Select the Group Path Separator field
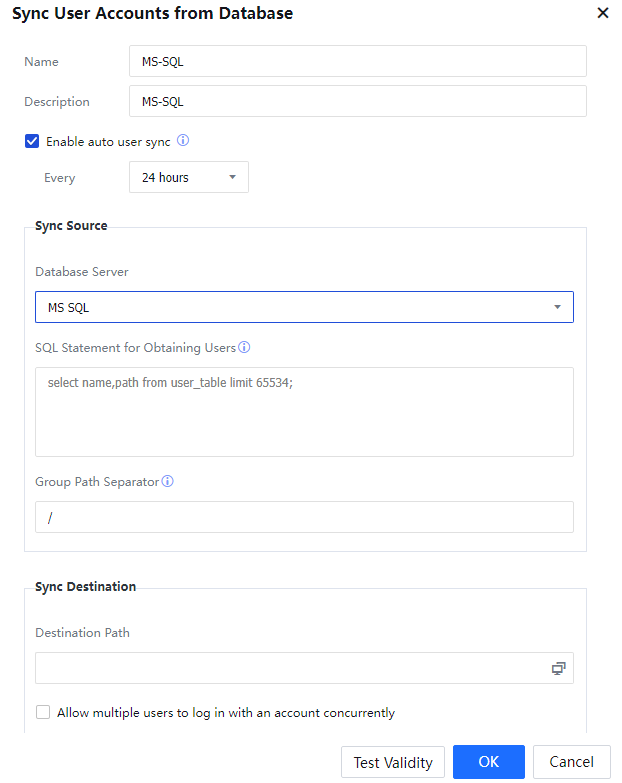The image size is (622, 783). (304, 517)
